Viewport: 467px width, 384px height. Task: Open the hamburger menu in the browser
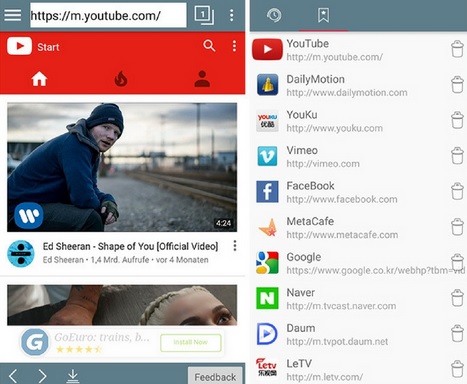[x=13, y=15]
